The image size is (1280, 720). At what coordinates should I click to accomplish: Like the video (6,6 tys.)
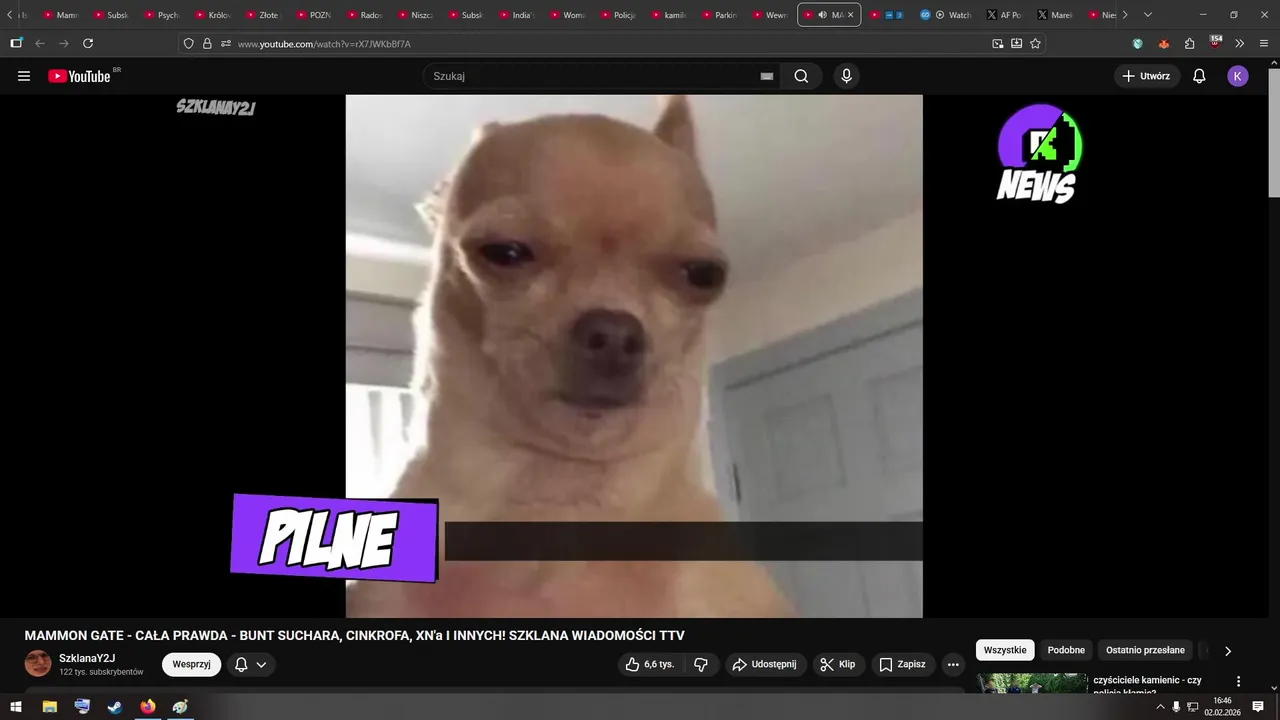coord(649,664)
